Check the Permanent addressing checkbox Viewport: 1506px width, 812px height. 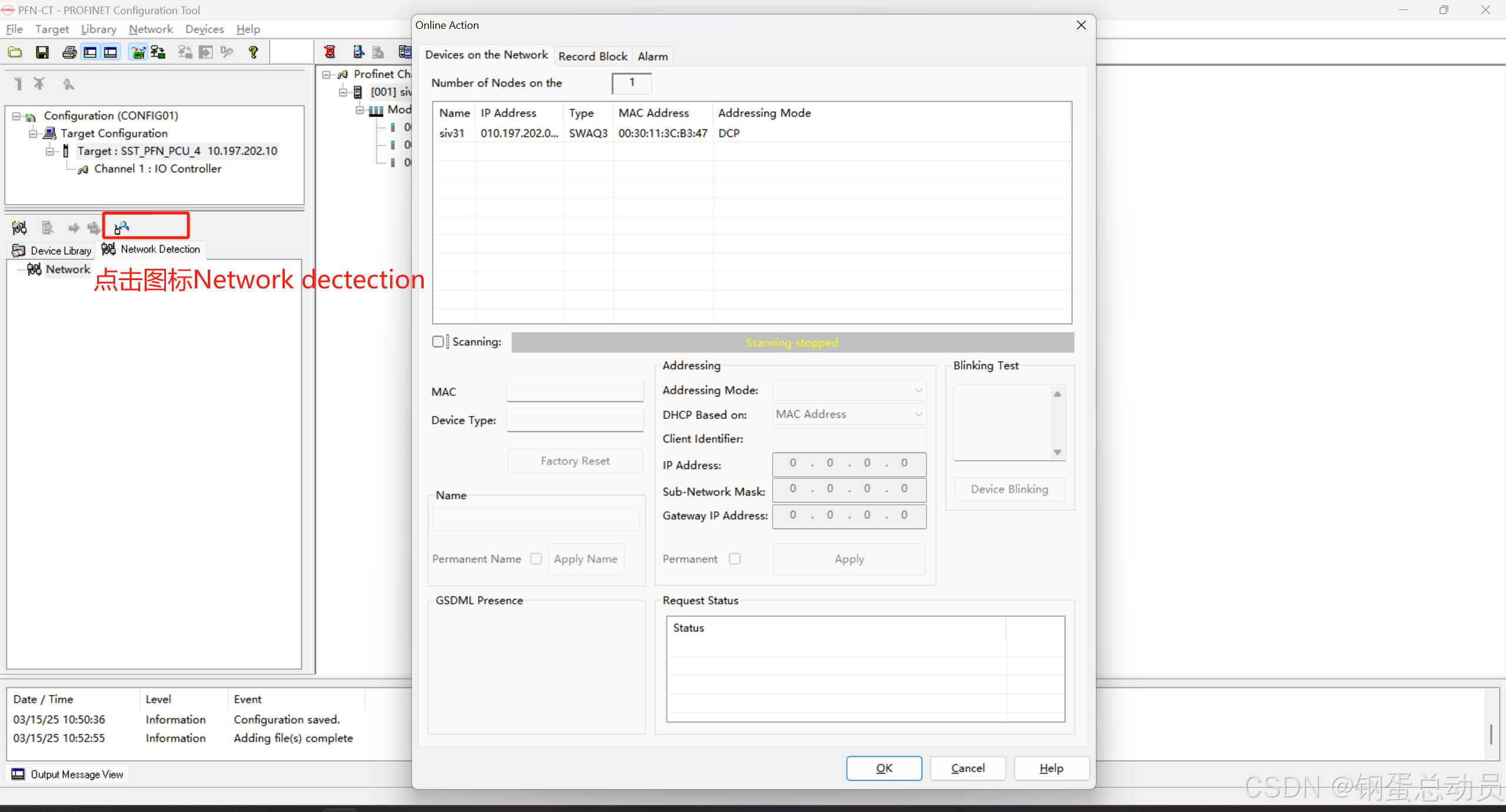point(734,558)
